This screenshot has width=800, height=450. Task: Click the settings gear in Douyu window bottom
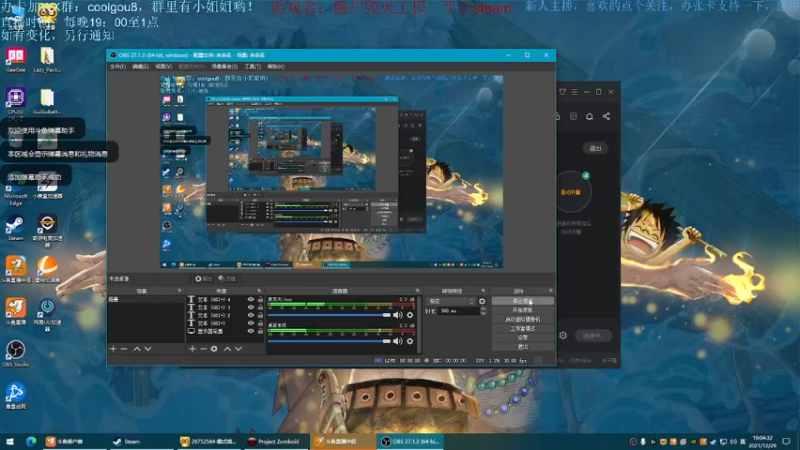(x=563, y=336)
